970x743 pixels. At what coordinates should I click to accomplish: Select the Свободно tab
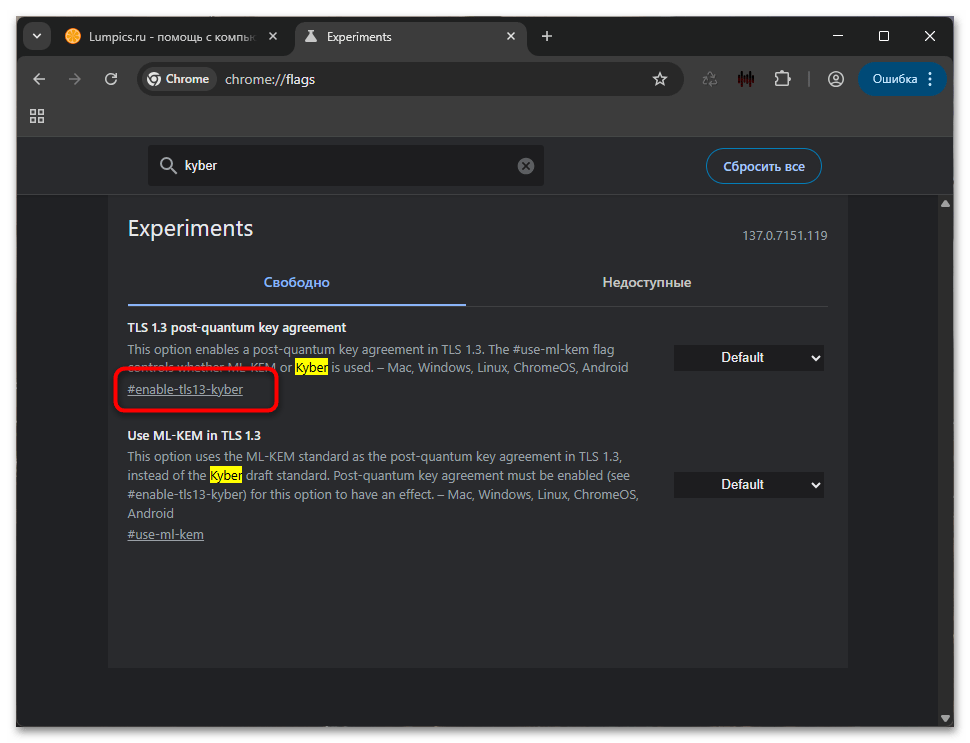(x=296, y=283)
